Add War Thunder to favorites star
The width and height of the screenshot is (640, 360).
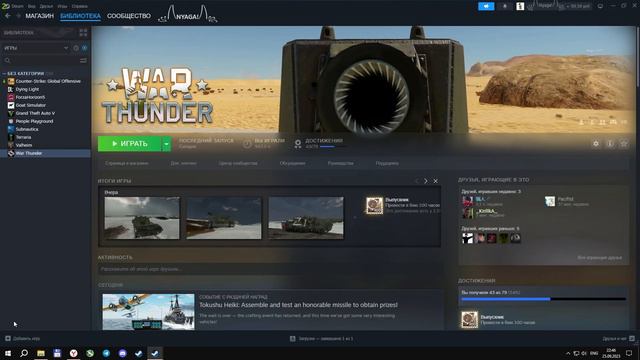click(624, 144)
